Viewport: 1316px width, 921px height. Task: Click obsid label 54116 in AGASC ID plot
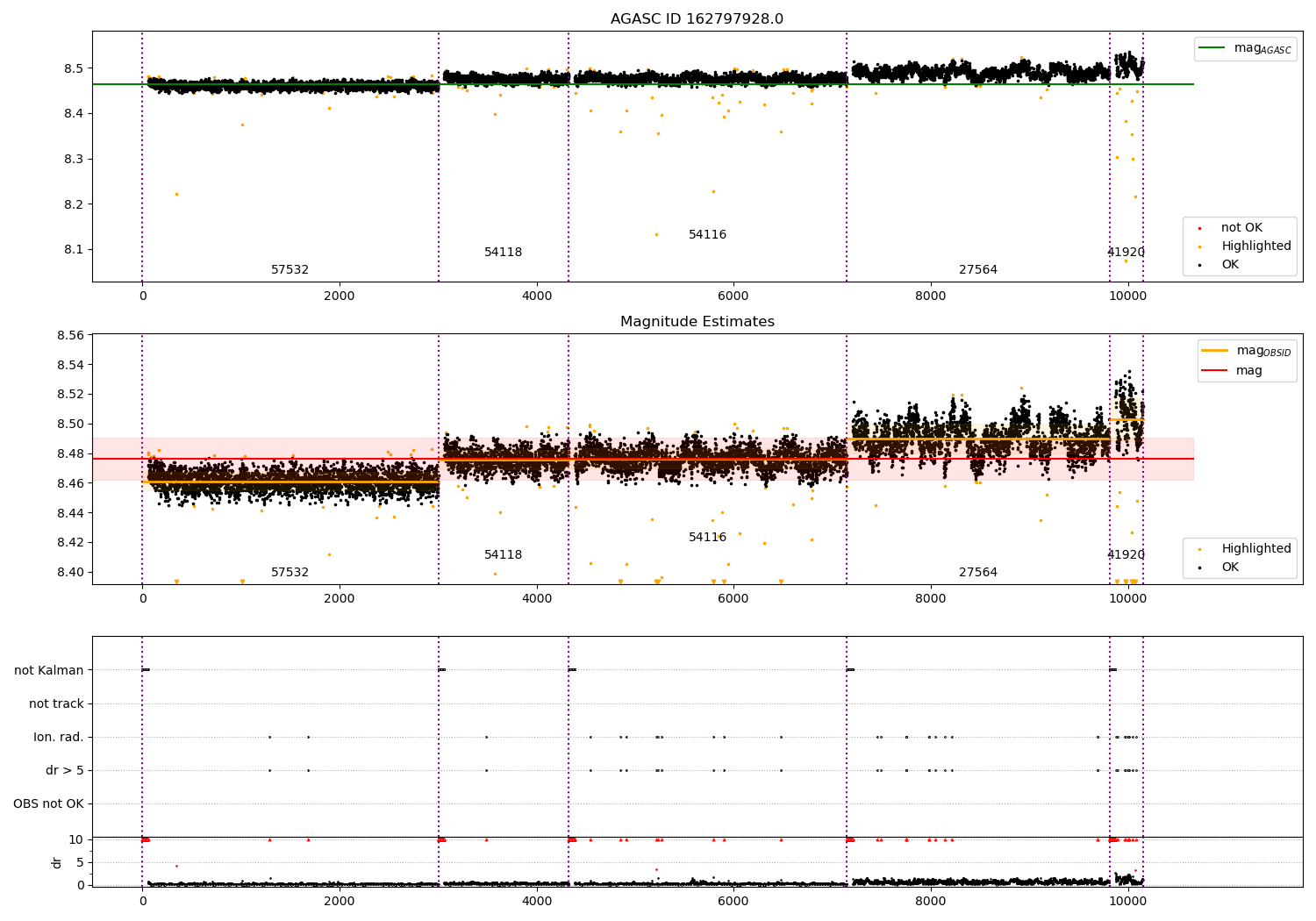click(707, 235)
